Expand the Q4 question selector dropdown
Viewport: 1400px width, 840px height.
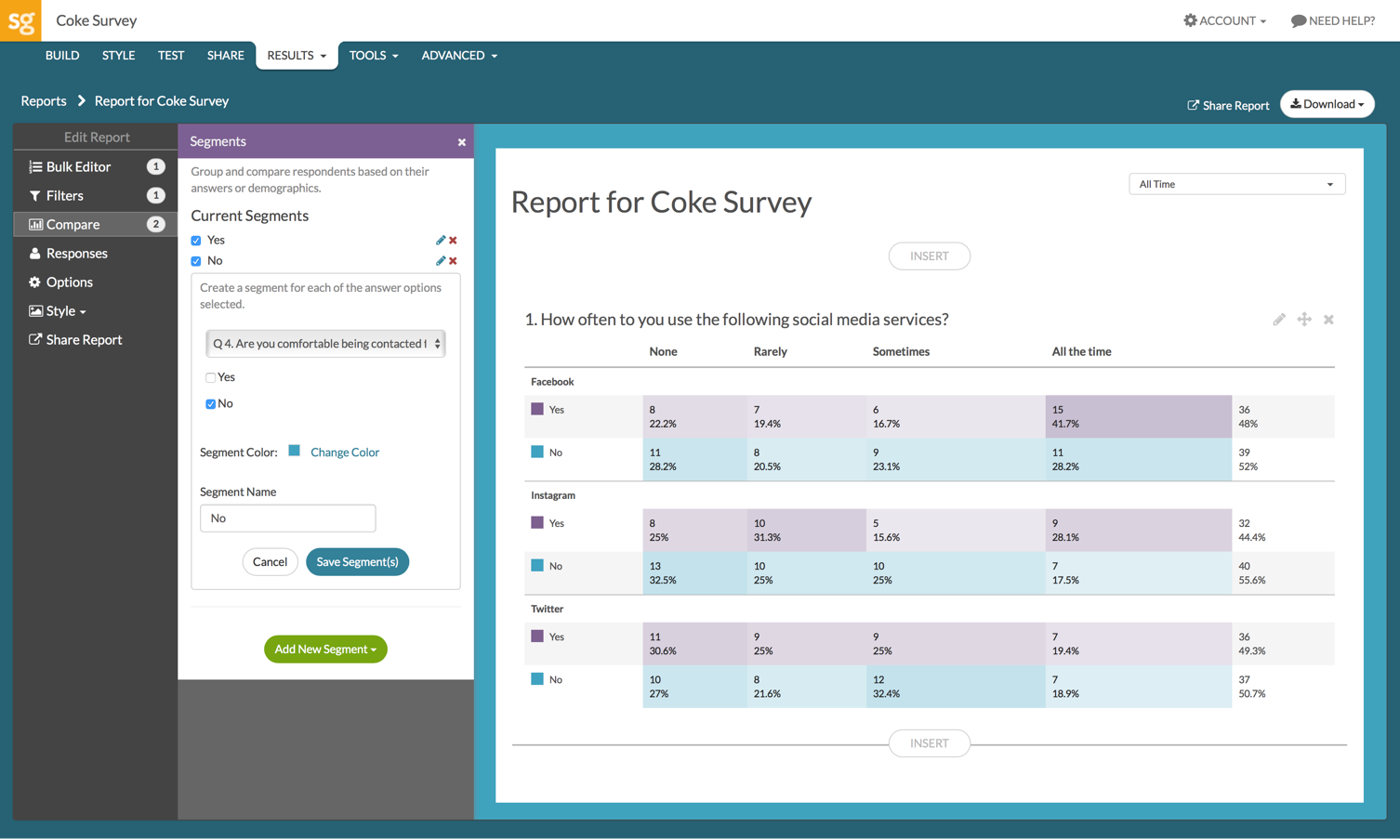pos(325,344)
